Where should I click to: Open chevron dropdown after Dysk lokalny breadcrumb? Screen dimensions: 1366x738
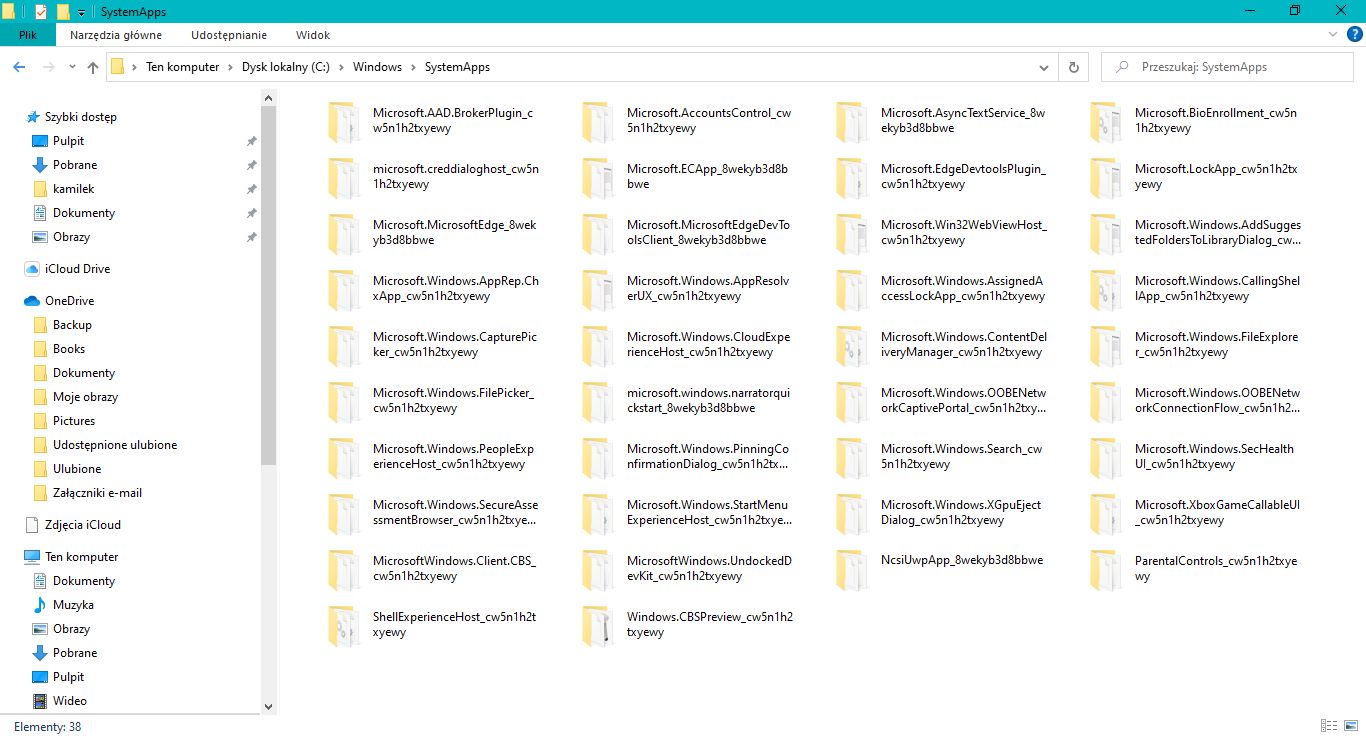pos(341,67)
